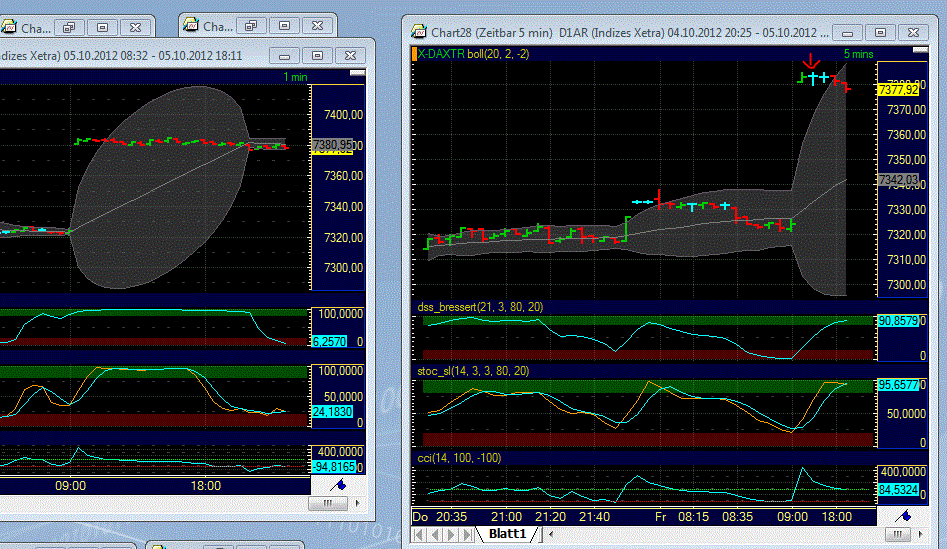Jump to last sheet with navigation arrow
This screenshot has width=947, height=549.
tap(466, 534)
